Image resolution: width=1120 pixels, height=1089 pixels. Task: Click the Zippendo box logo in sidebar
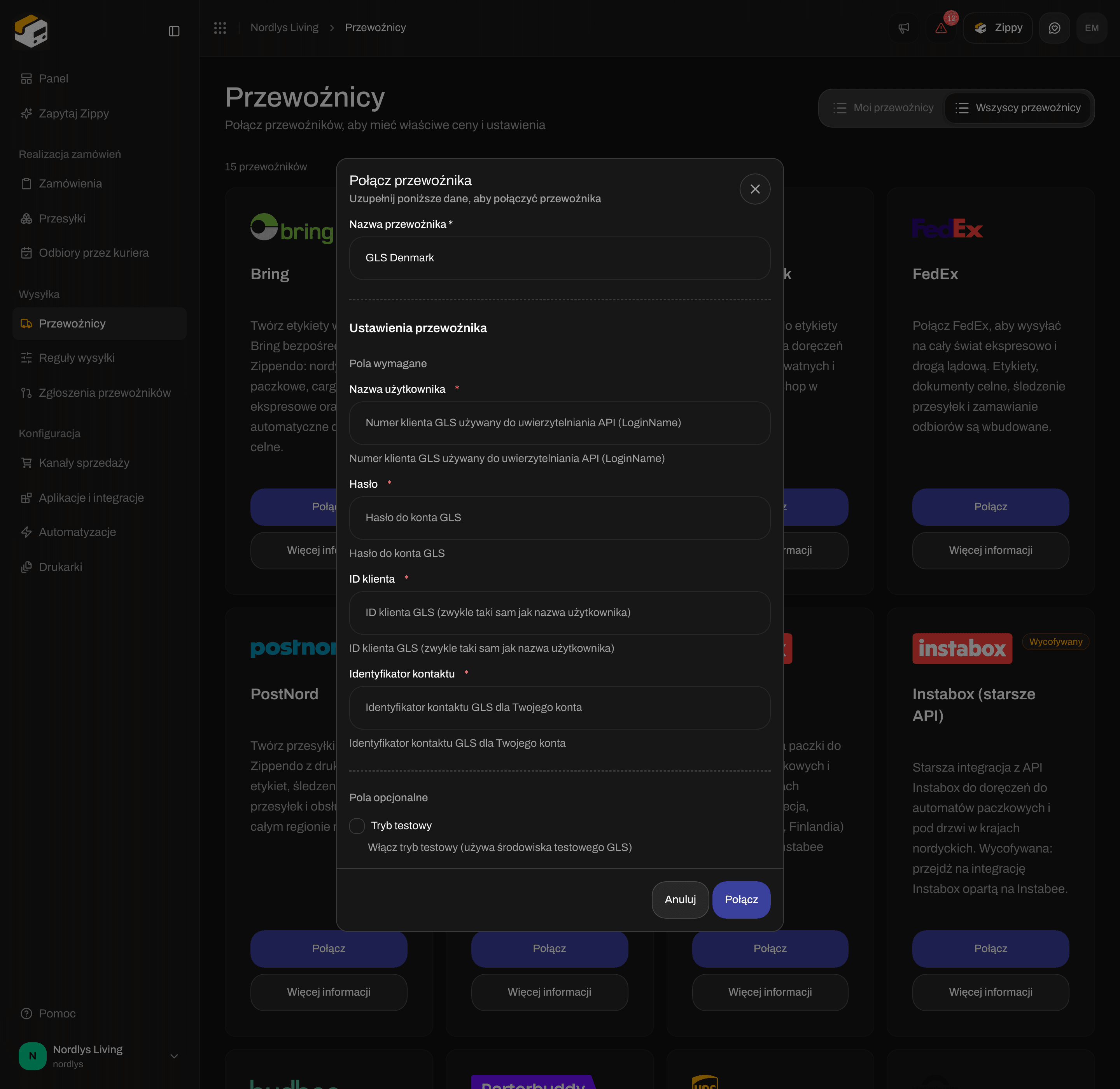coord(31,31)
